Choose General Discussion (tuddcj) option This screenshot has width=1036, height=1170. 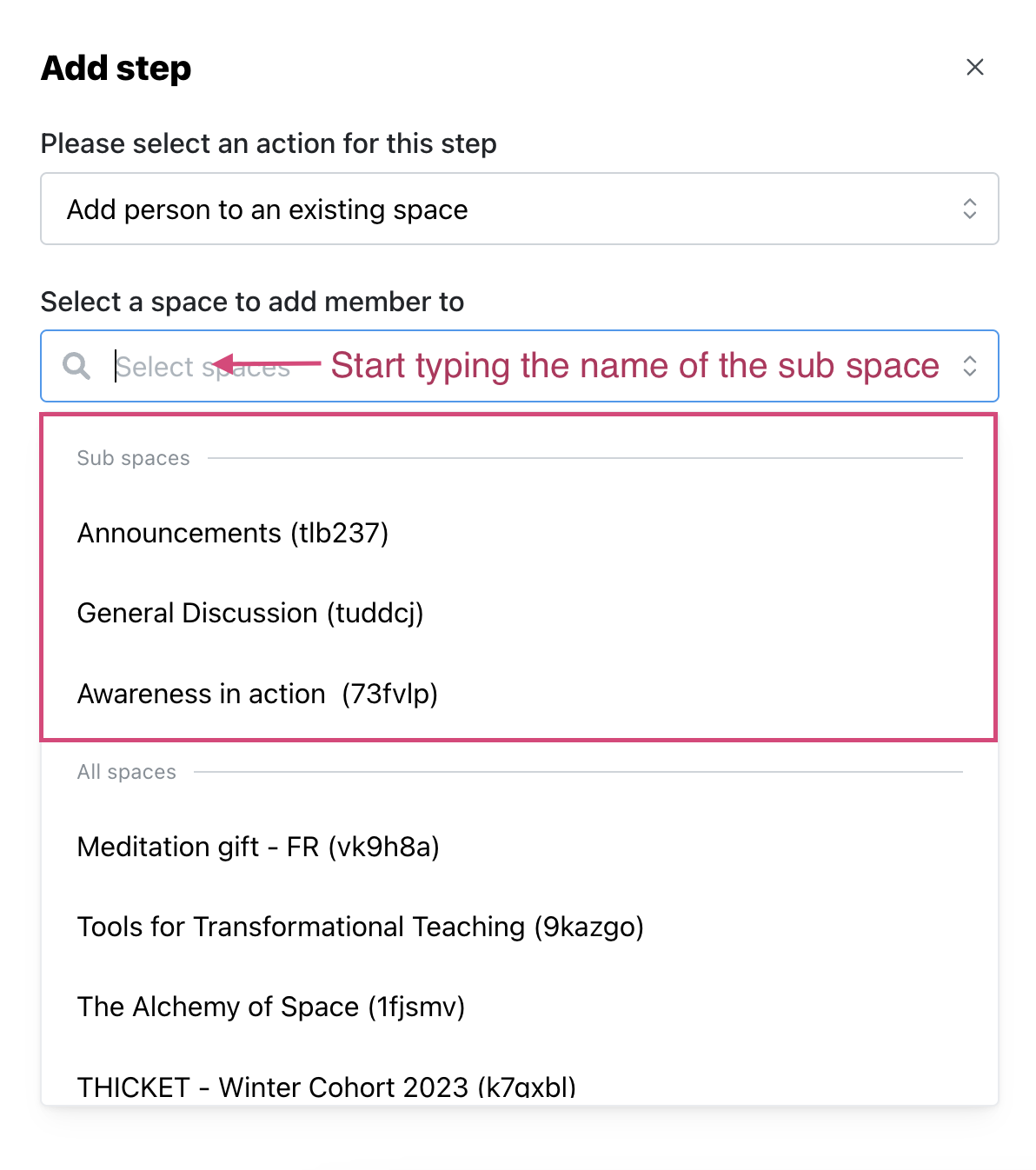(250, 613)
